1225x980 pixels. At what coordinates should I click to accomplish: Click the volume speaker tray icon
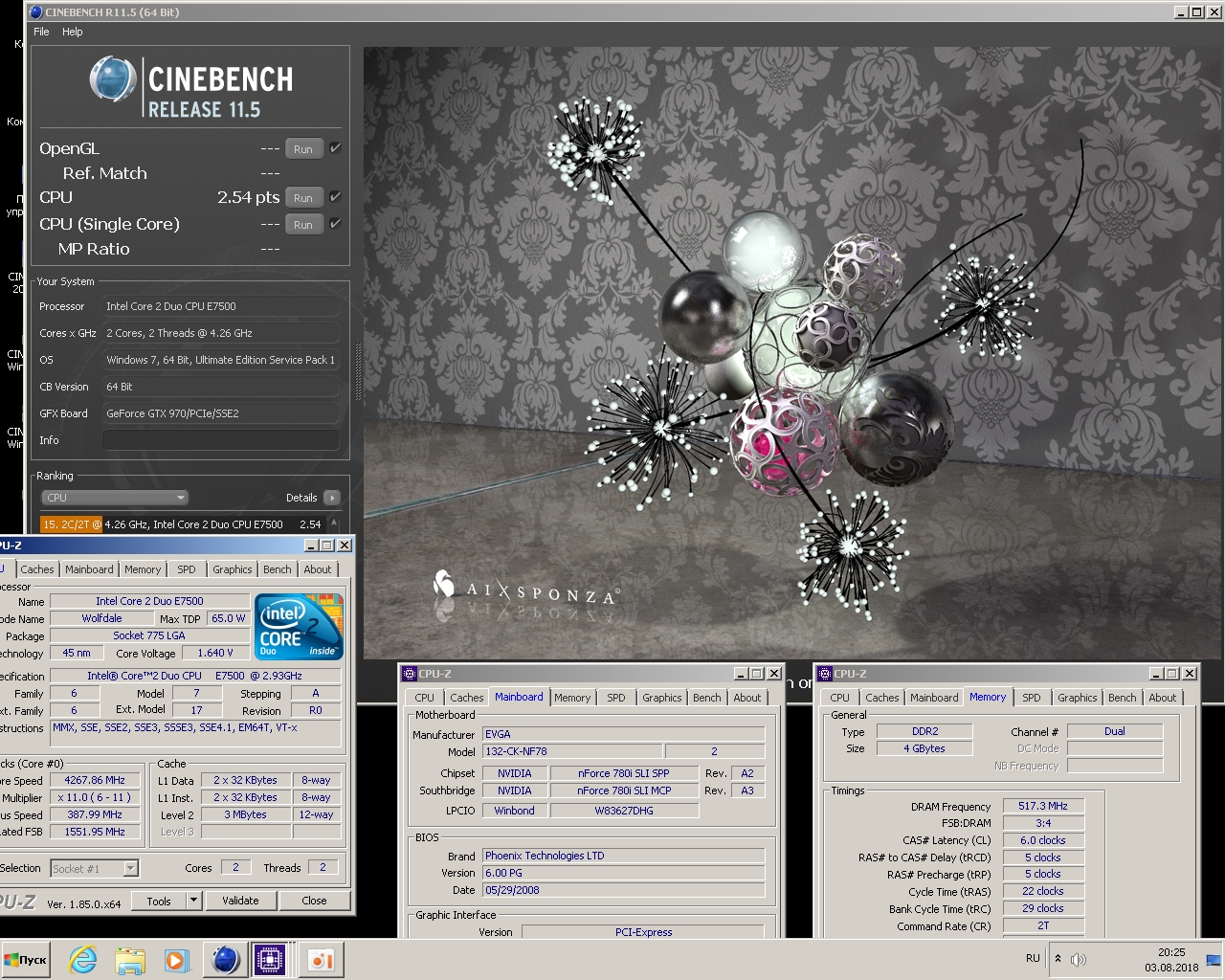pos(1079,959)
